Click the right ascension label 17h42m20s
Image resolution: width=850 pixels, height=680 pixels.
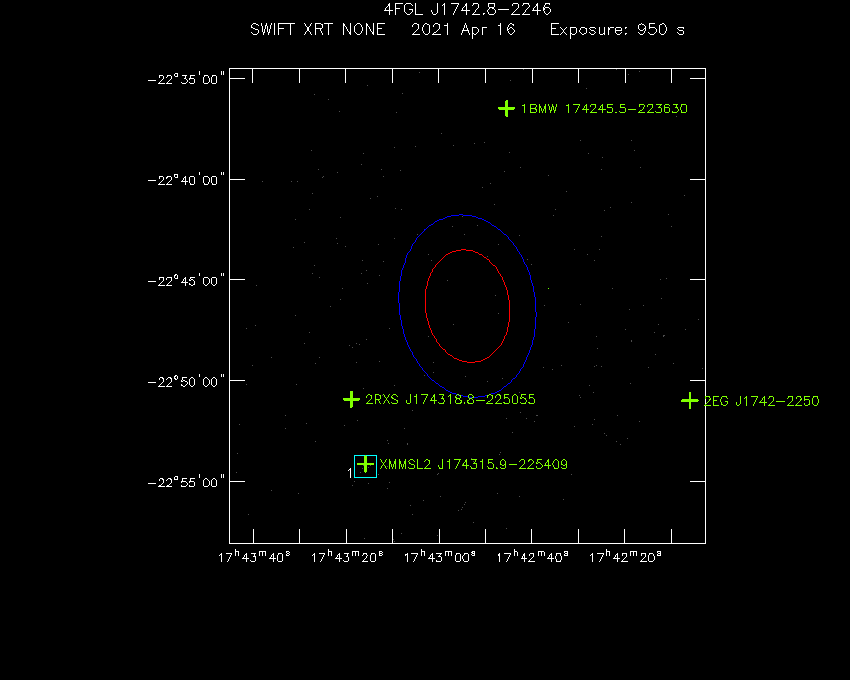[x=625, y=557]
